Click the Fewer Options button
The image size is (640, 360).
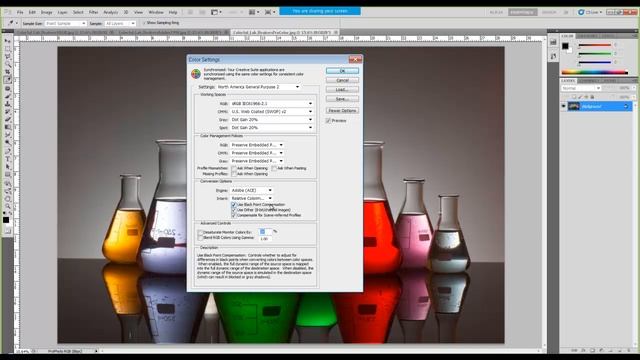tap(342, 111)
